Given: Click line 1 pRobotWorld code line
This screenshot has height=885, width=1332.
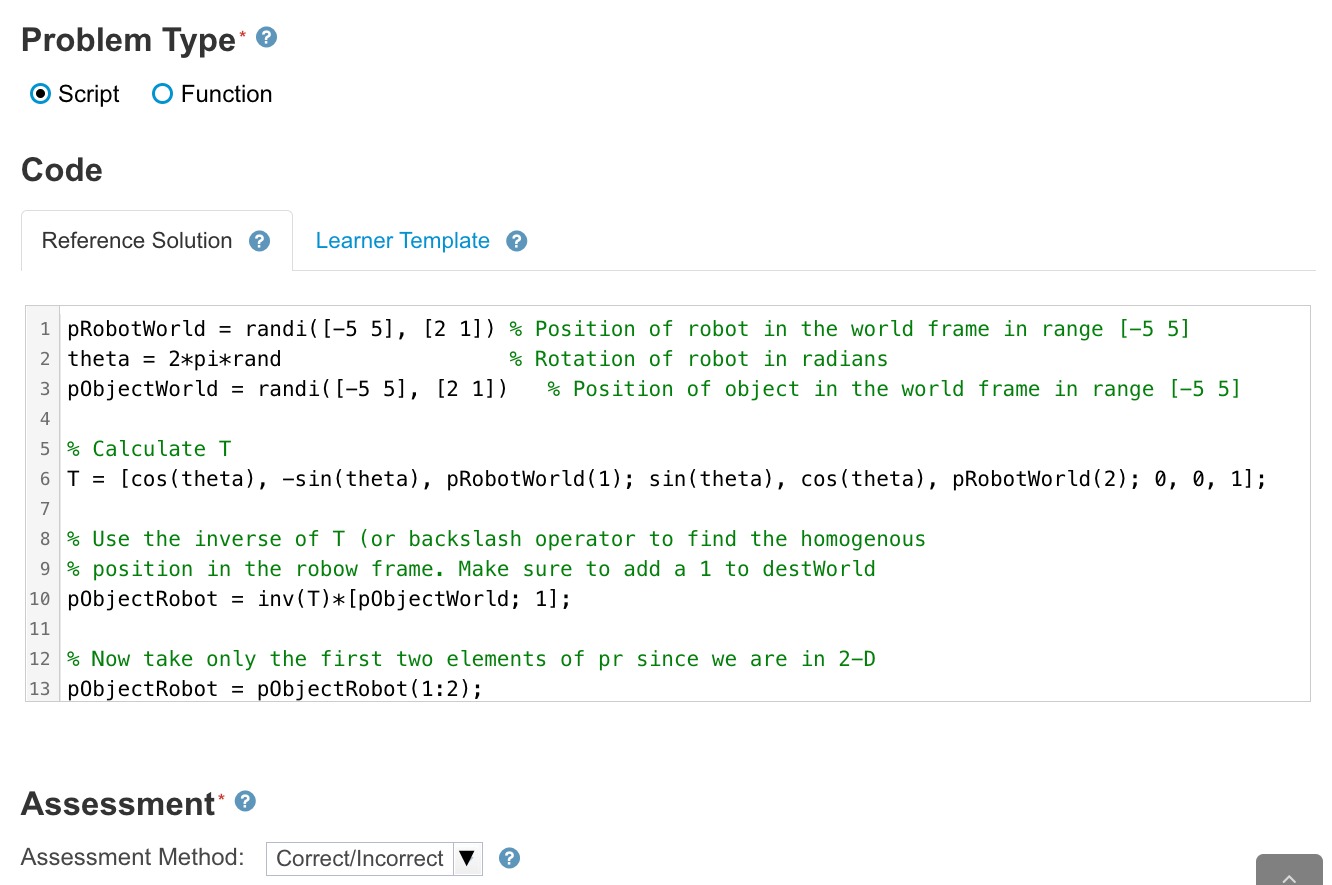Looking at the screenshot, I should pos(280,329).
